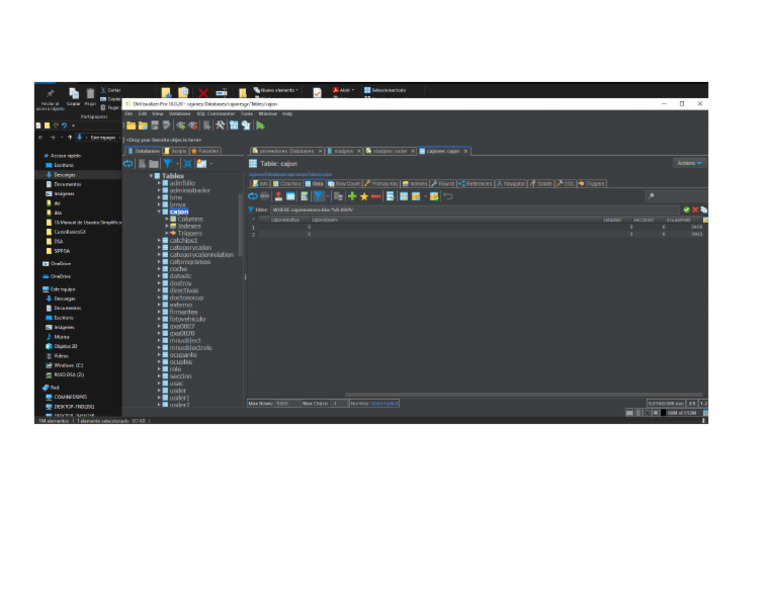
Task: Open the Database menu
Action: tap(179, 114)
